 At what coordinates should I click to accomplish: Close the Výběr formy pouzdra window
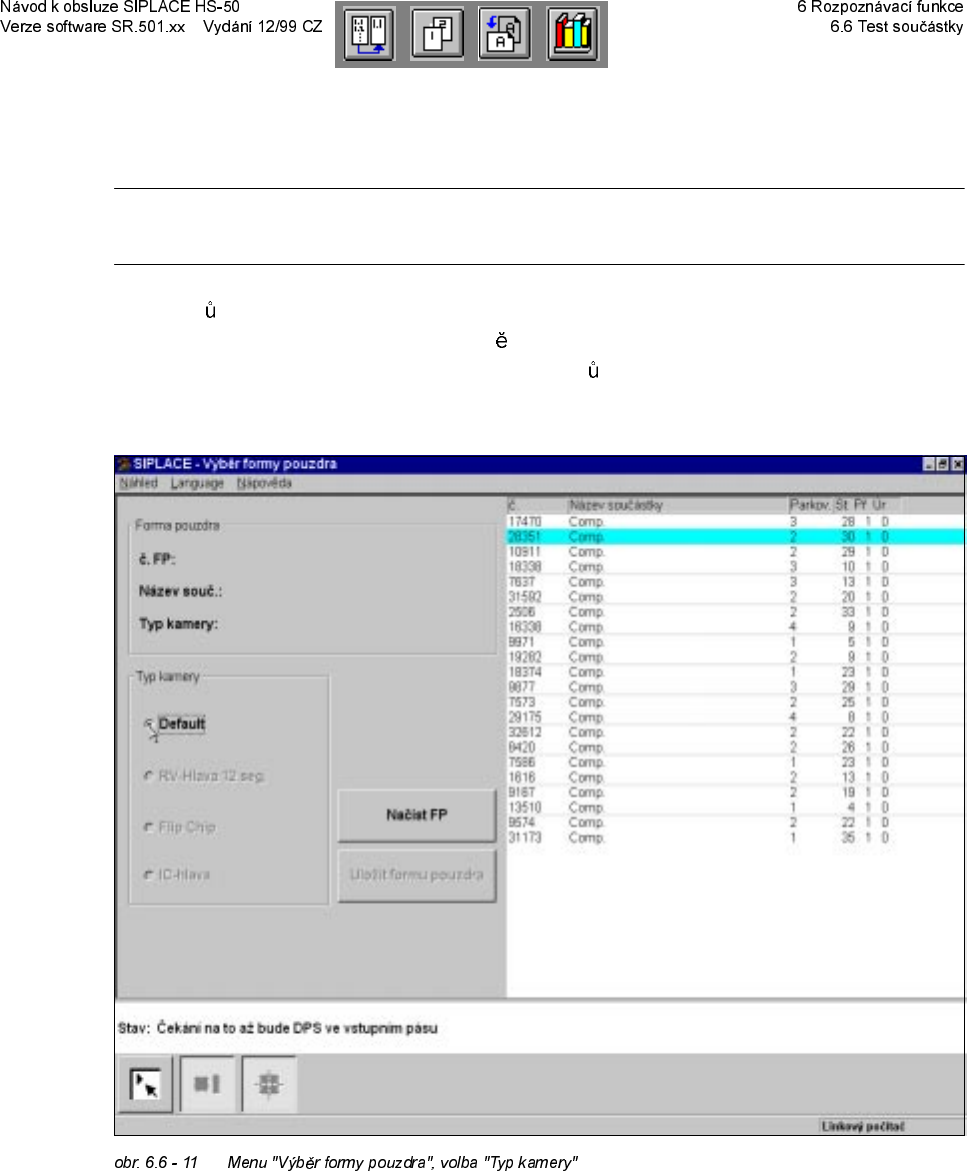[957, 465]
